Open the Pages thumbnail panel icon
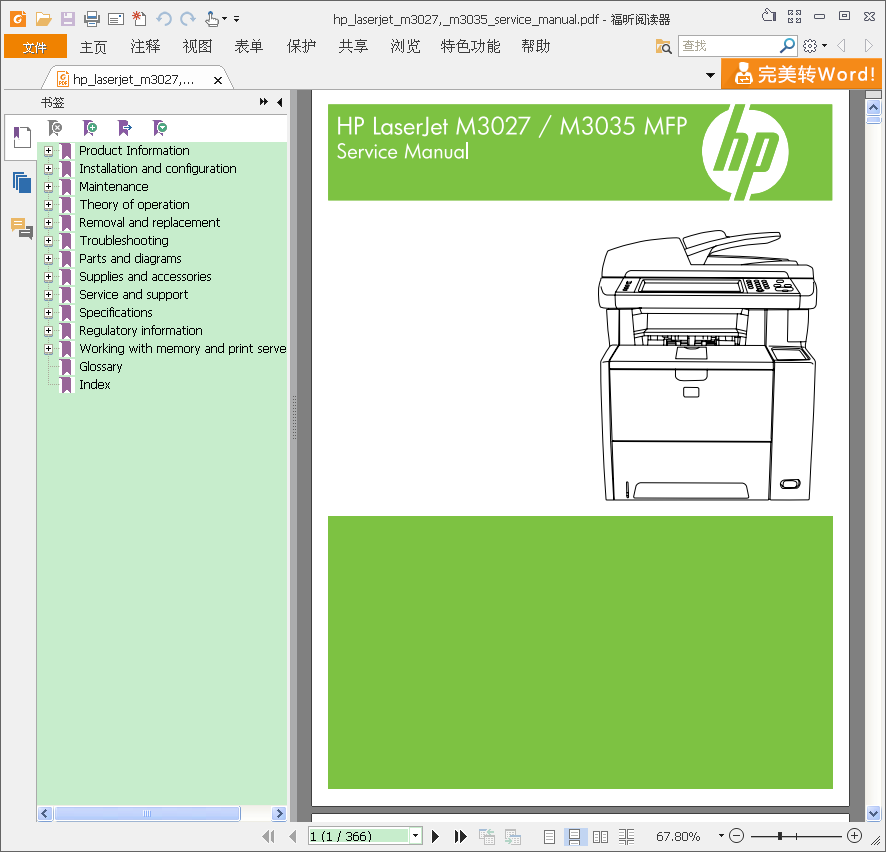Viewport: 886px width, 852px height. tap(21, 182)
